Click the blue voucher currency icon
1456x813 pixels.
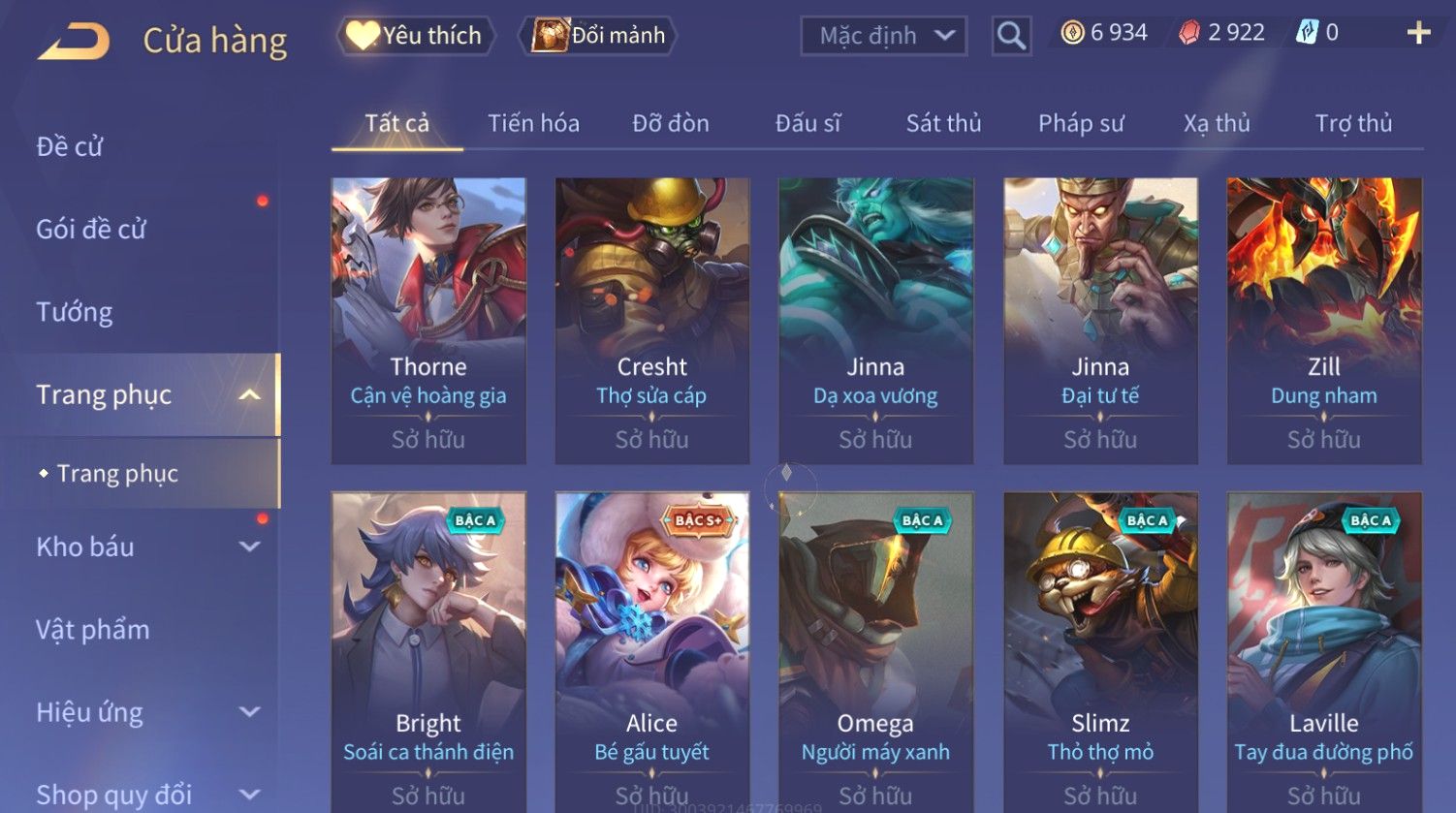tap(1308, 33)
